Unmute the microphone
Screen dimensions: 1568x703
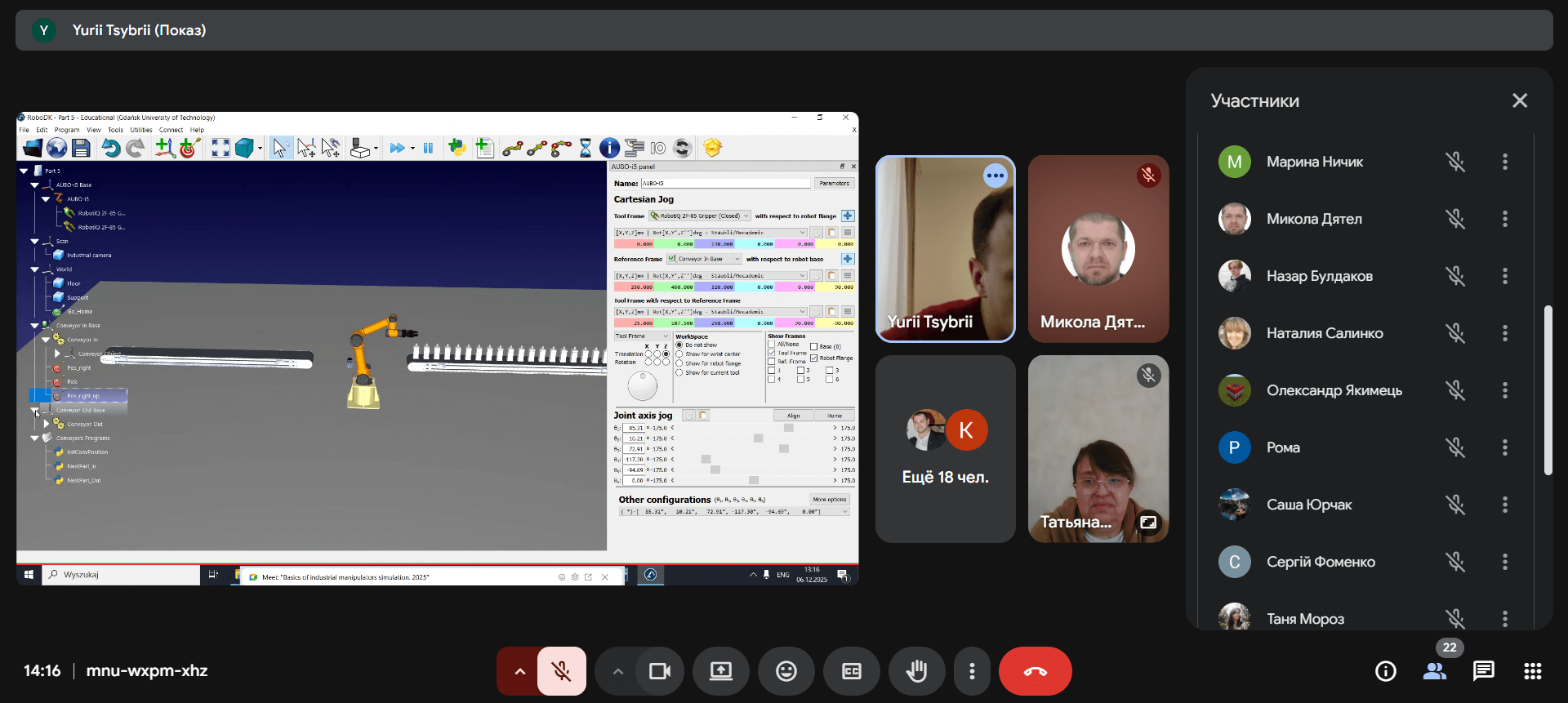(561, 671)
